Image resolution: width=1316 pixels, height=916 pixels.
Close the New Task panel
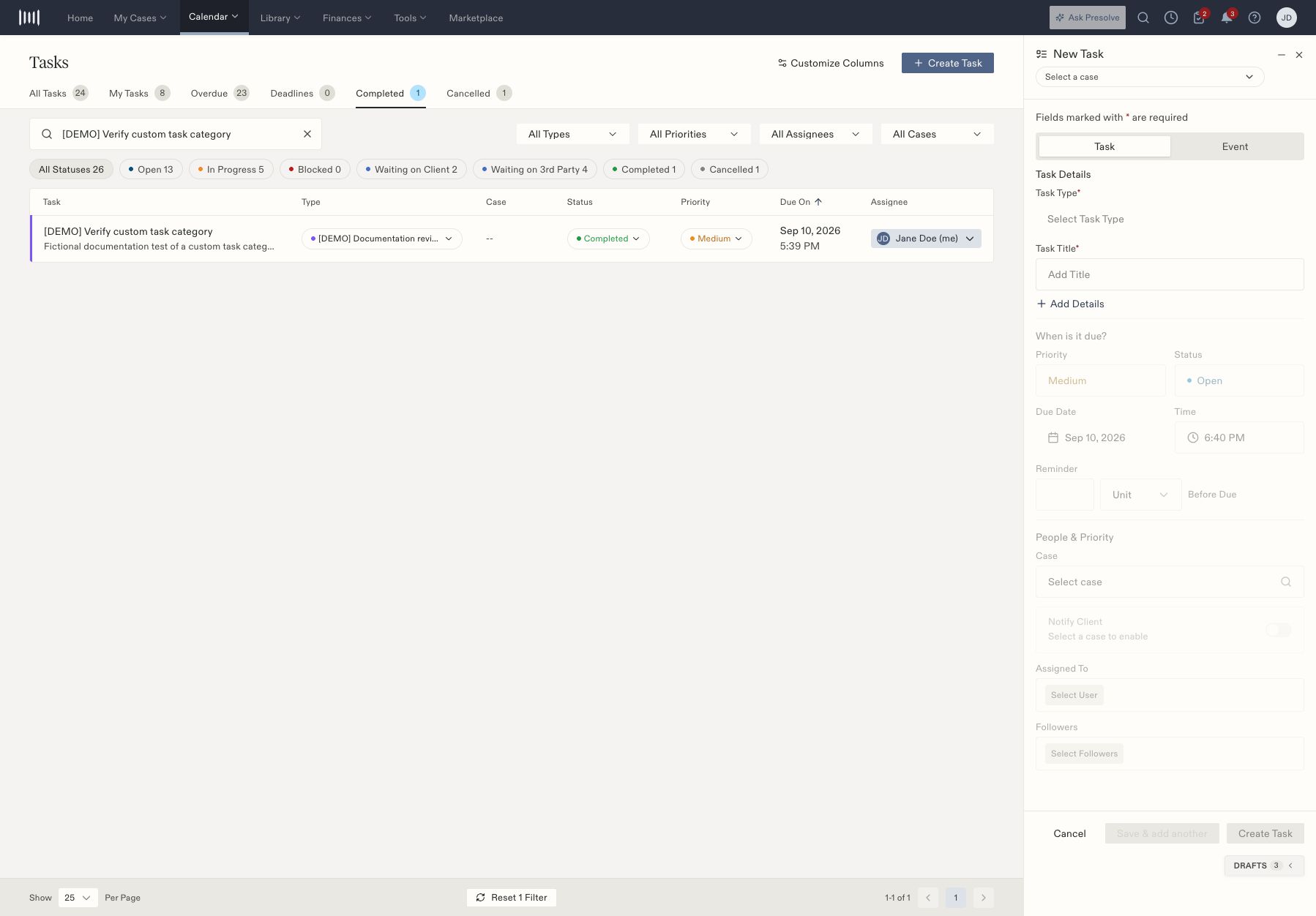[1299, 55]
